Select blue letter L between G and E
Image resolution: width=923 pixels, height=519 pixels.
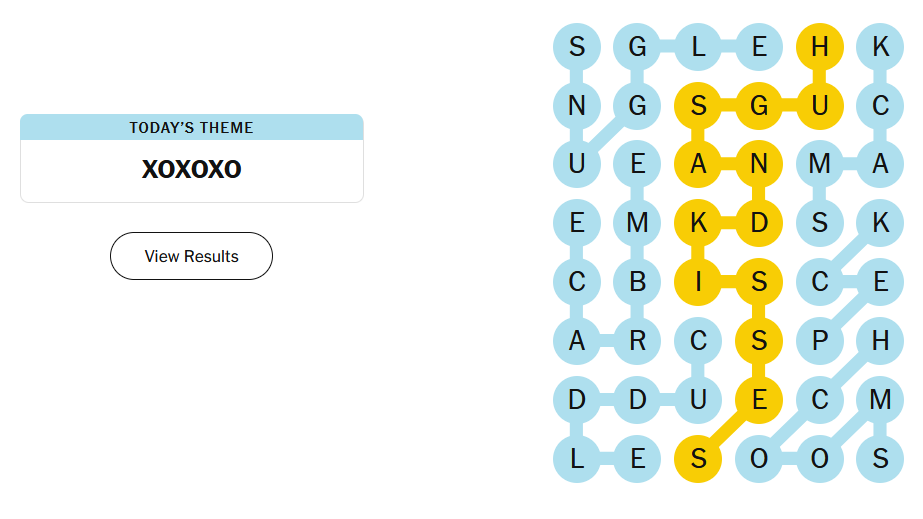tap(698, 46)
